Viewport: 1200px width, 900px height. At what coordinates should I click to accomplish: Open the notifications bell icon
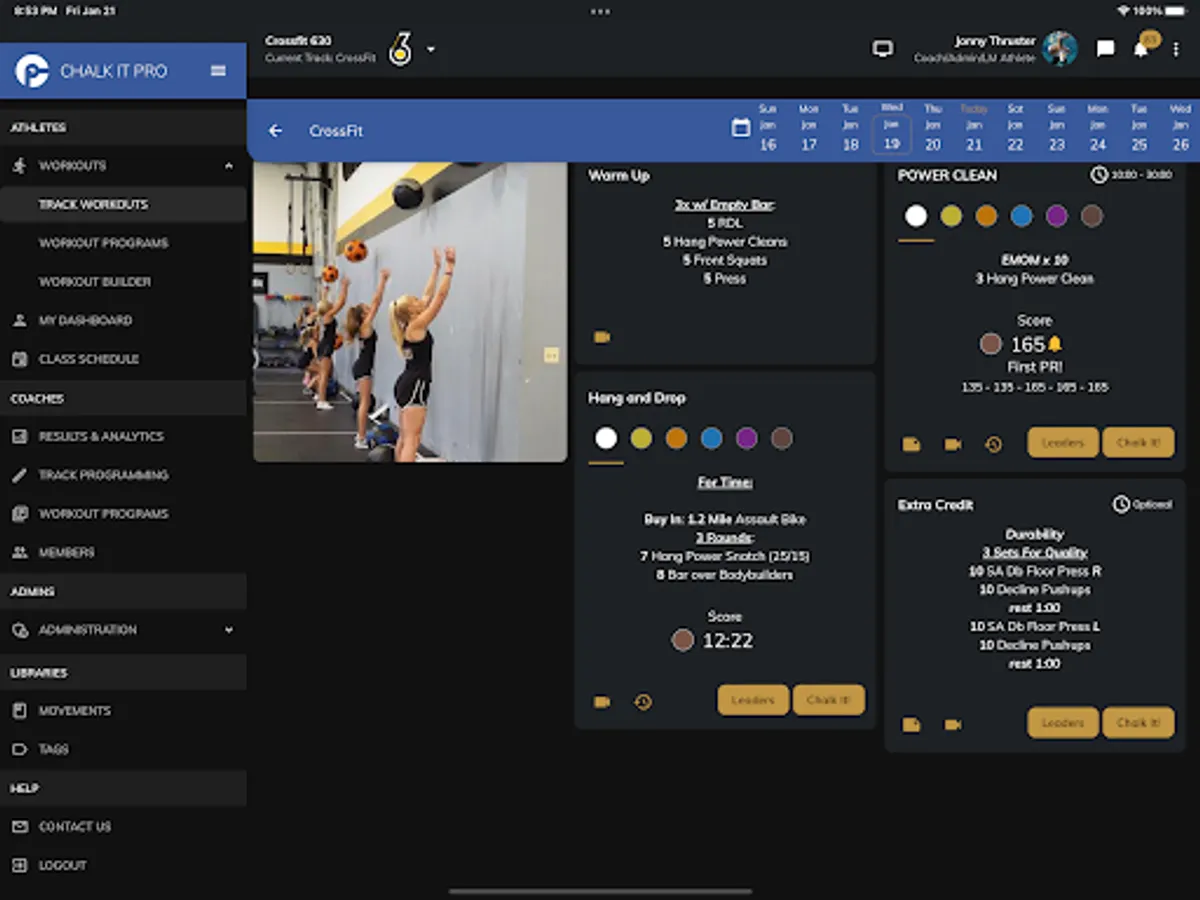point(1141,49)
